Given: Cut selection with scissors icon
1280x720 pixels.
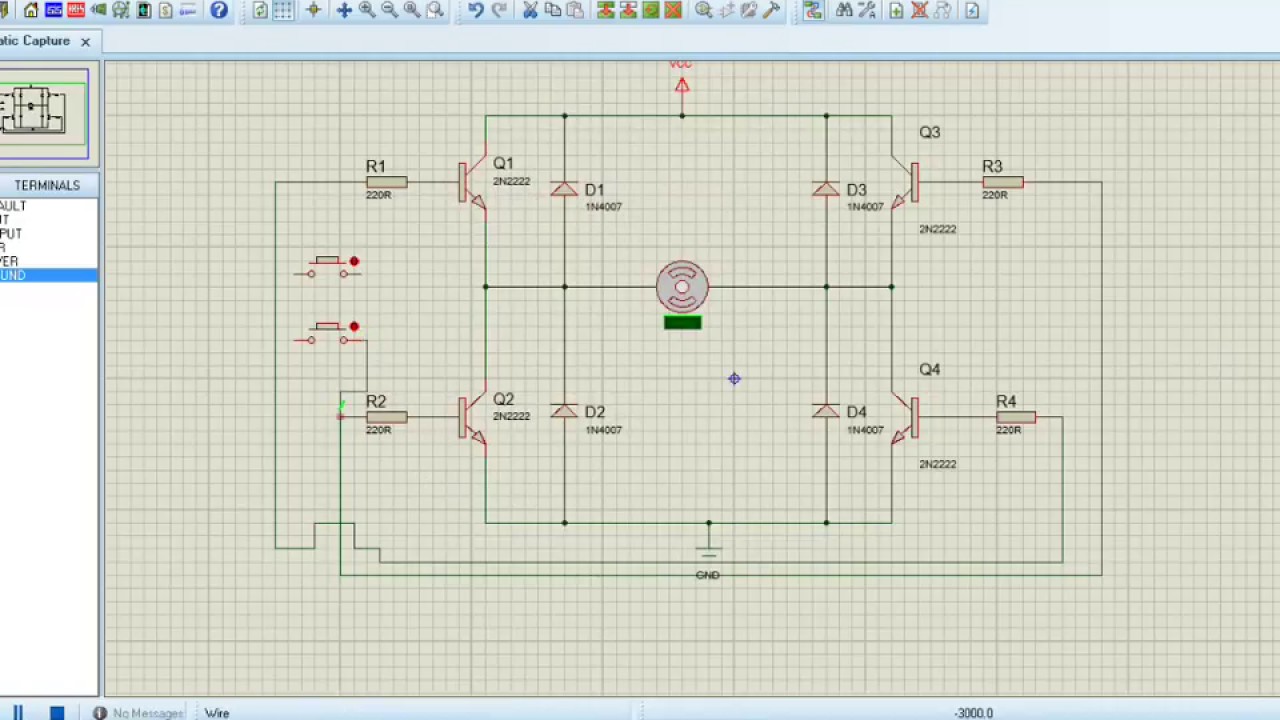Looking at the screenshot, I should pyautogui.click(x=530, y=10).
